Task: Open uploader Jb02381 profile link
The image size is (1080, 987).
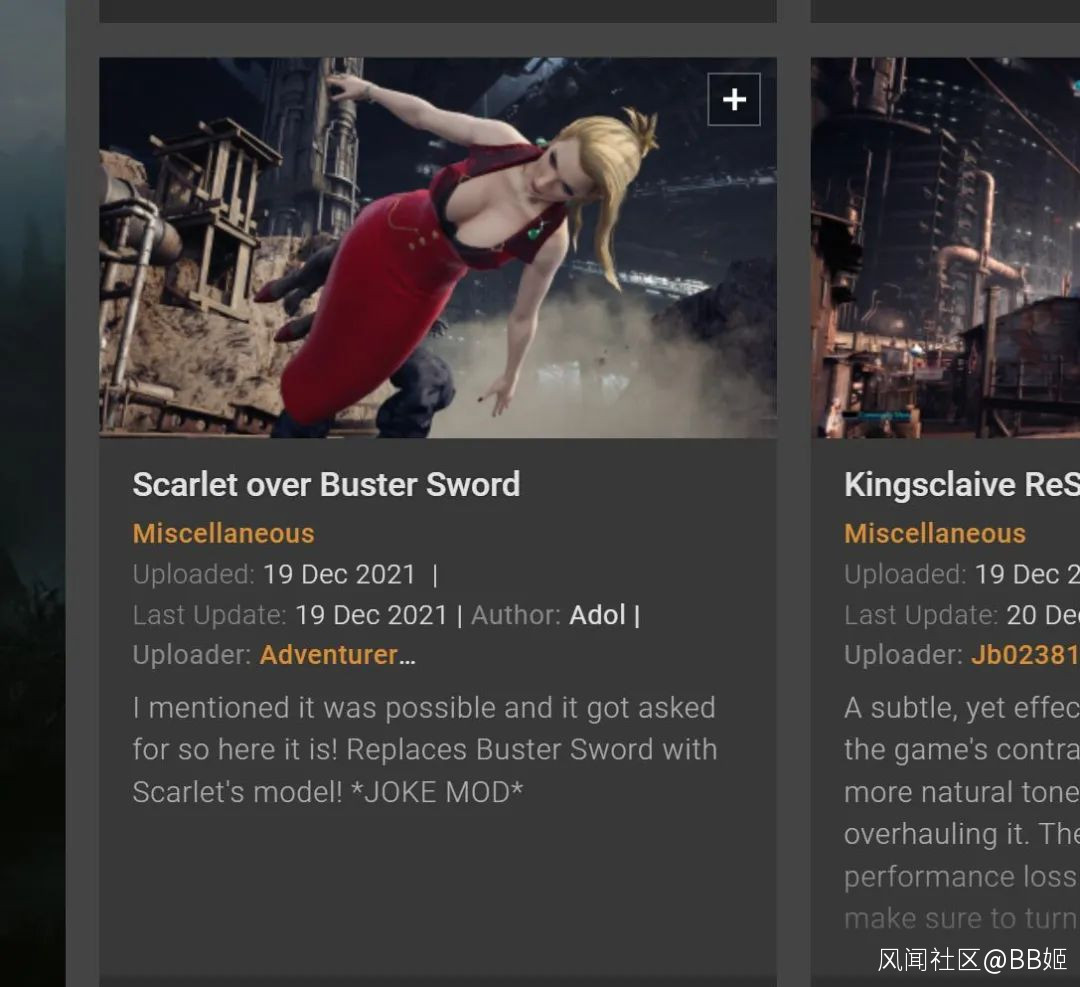Action: pos(1025,655)
